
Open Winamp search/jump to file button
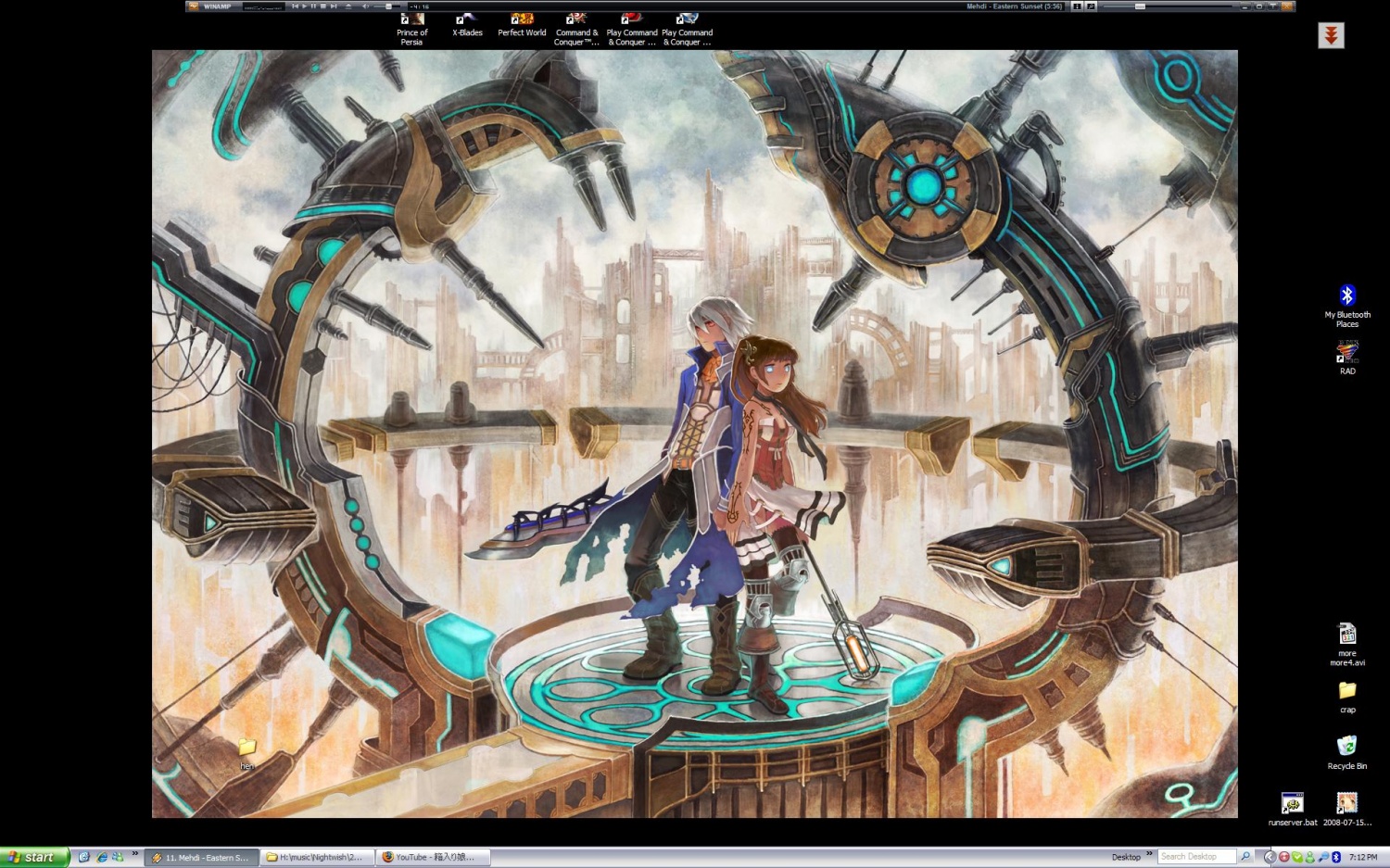tap(1091, 6)
